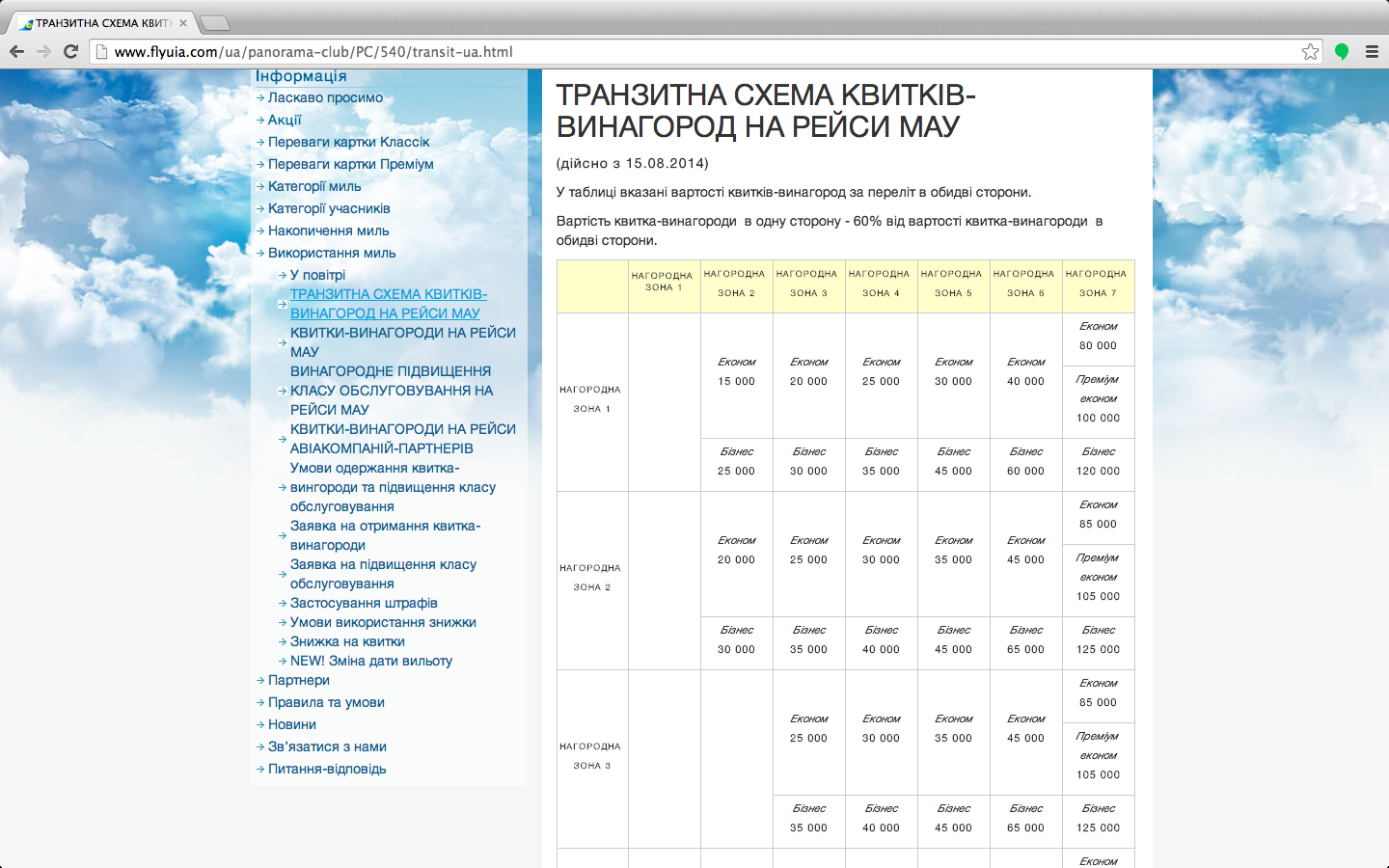Open Знижка на квитки link
The height and width of the screenshot is (868, 1389).
tap(347, 641)
